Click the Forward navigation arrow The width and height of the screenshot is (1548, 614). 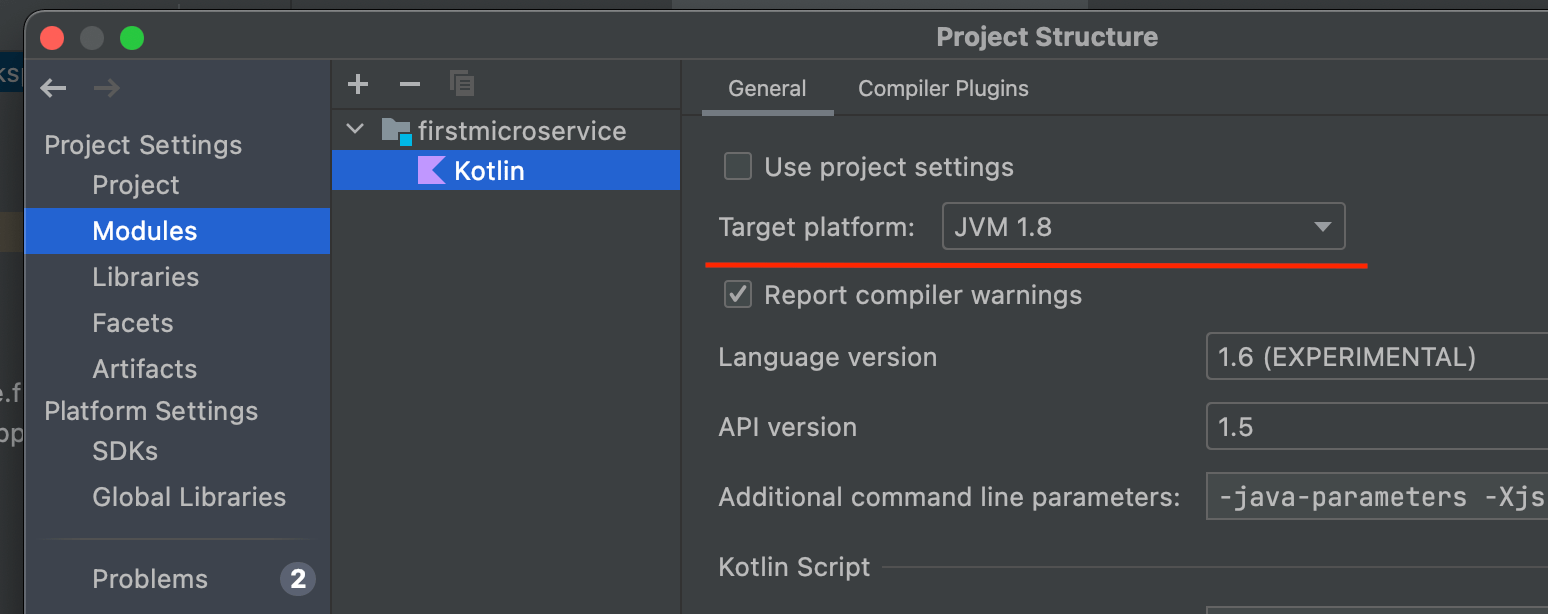click(105, 88)
